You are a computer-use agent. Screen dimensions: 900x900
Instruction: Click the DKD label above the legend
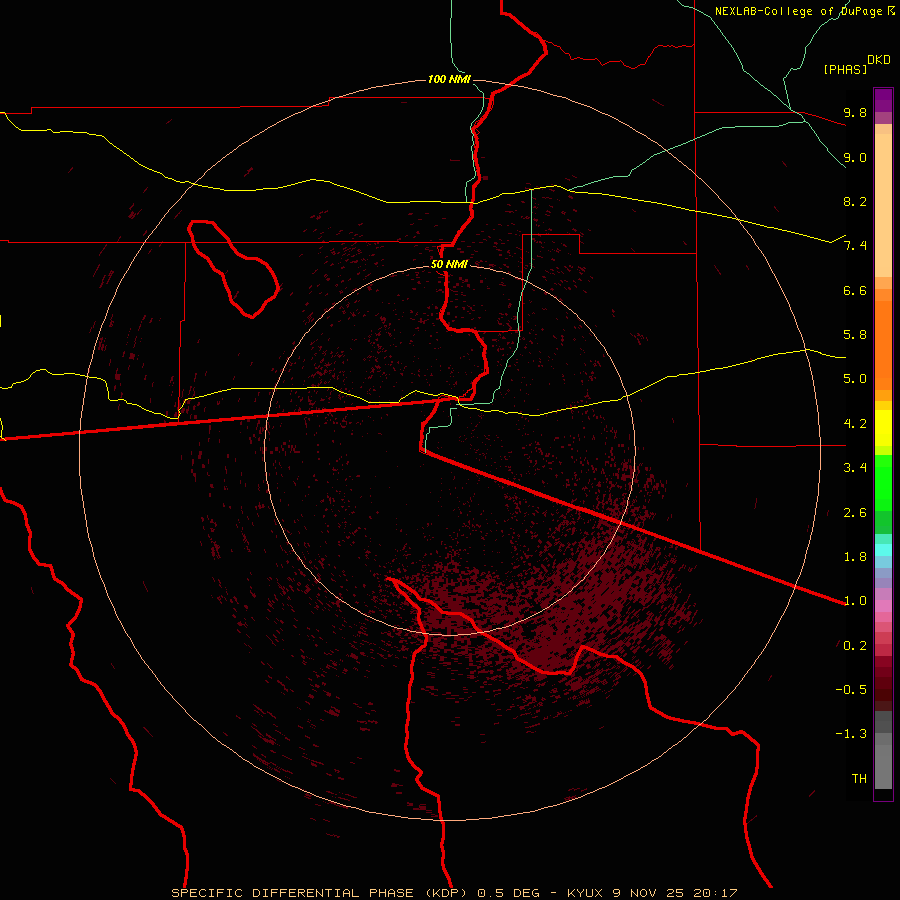point(879,60)
